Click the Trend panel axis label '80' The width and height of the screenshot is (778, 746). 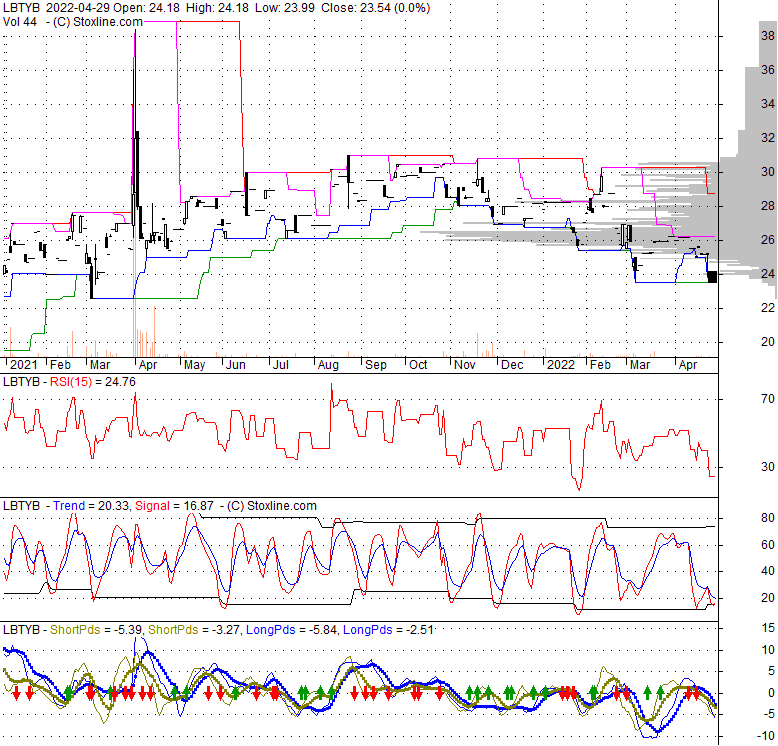click(x=768, y=518)
